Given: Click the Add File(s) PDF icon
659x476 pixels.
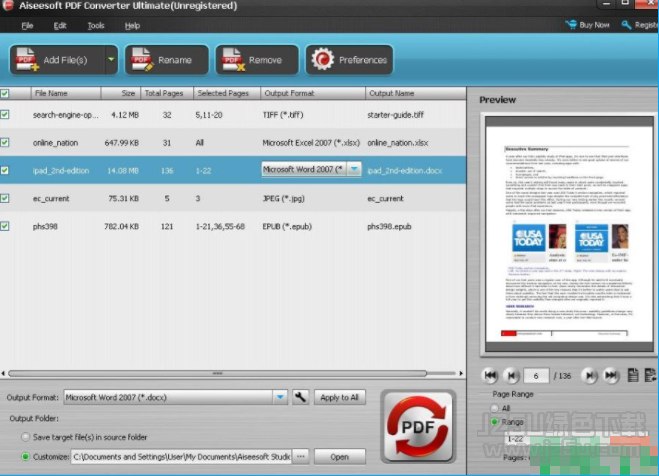Looking at the screenshot, I should pos(27,60).
